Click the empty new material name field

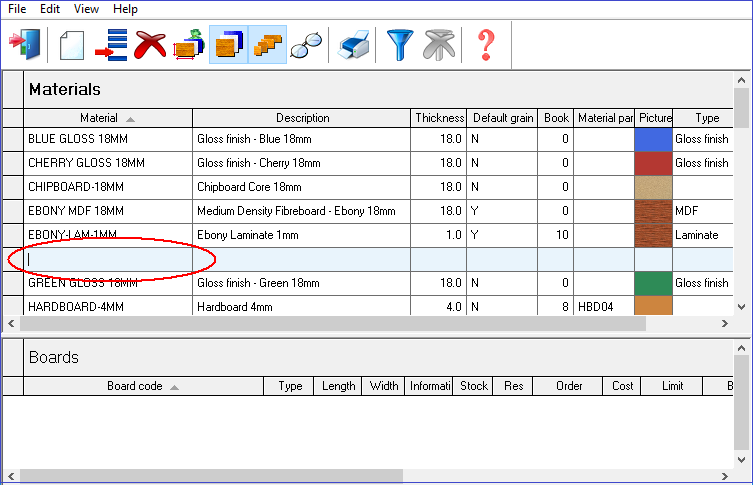click(x=108, y=259)
